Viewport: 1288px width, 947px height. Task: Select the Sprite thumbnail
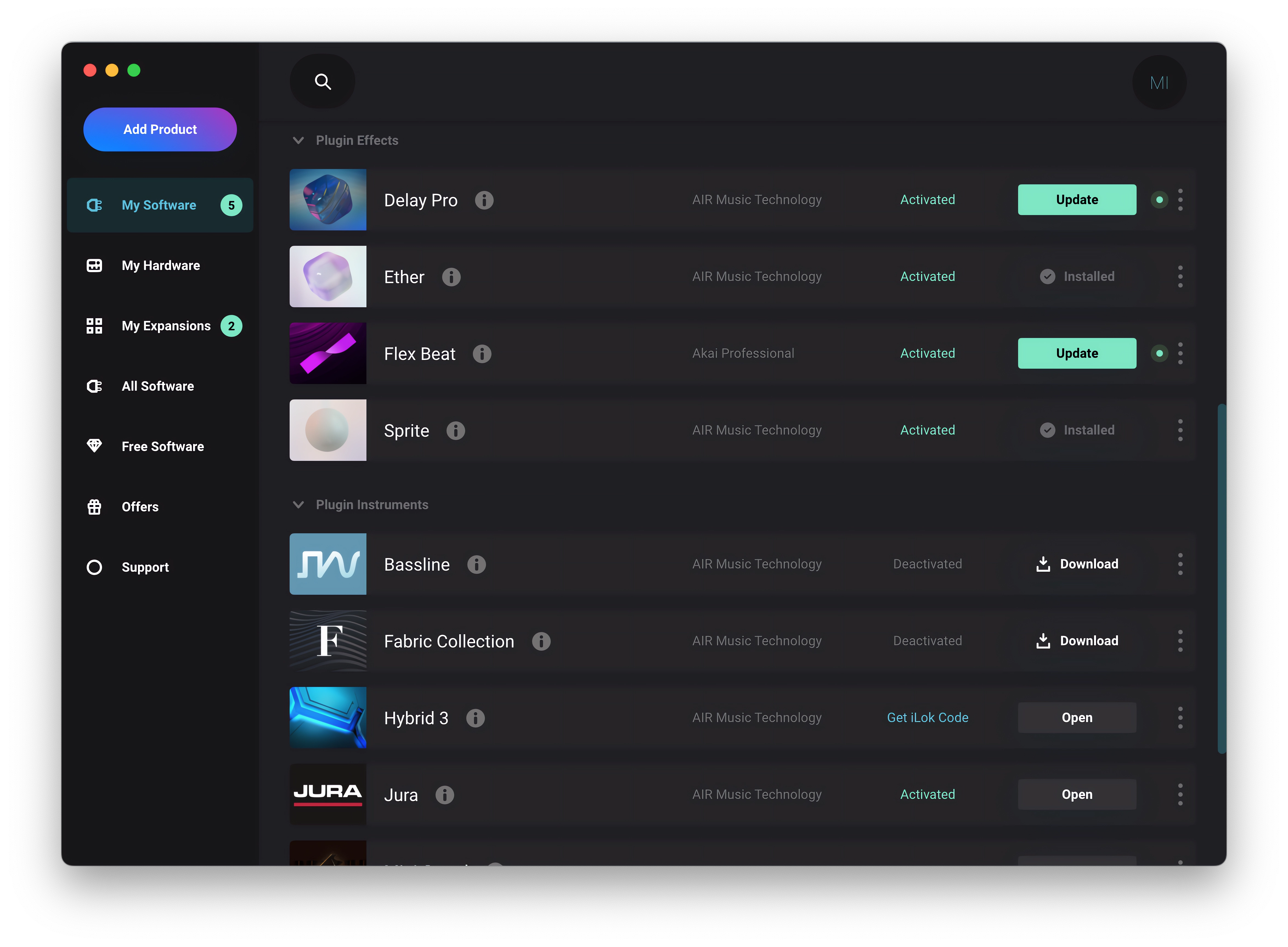point(328,430)
